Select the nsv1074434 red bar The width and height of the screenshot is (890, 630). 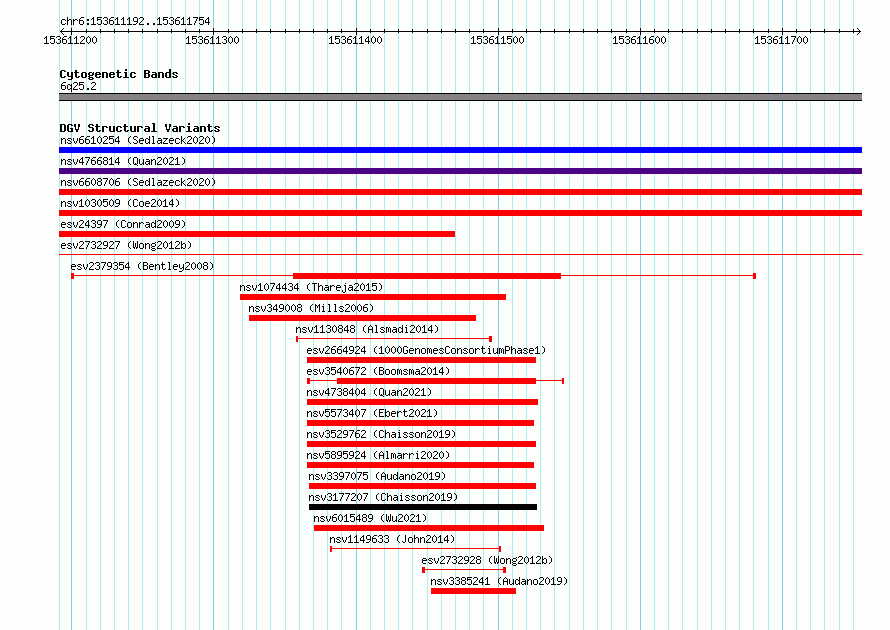point(373,297)
